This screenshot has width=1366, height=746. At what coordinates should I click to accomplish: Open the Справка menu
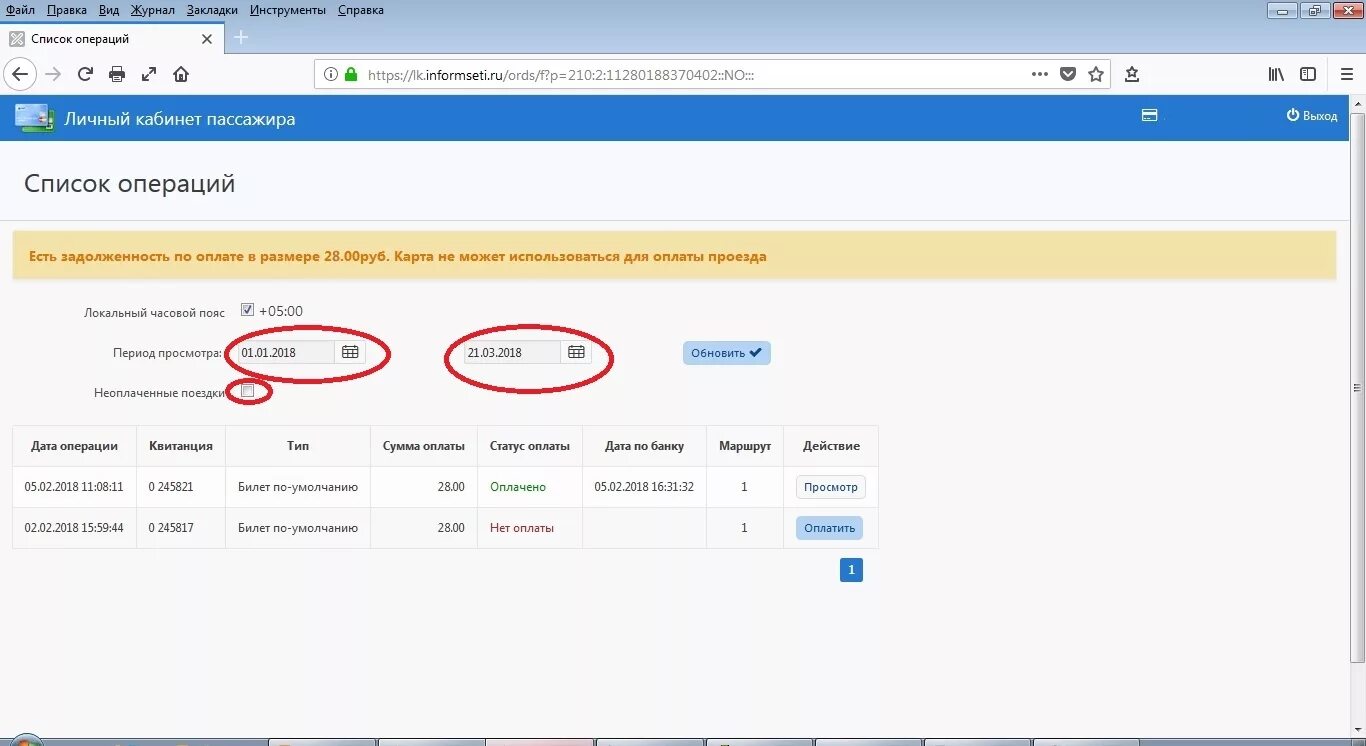[360, 10]
